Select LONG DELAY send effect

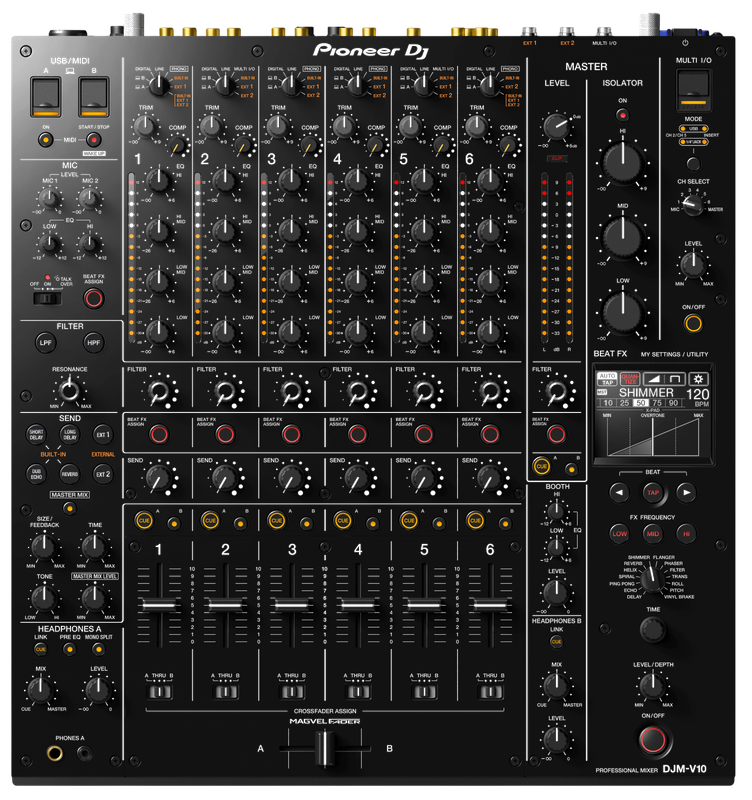(x=69, y=435)
